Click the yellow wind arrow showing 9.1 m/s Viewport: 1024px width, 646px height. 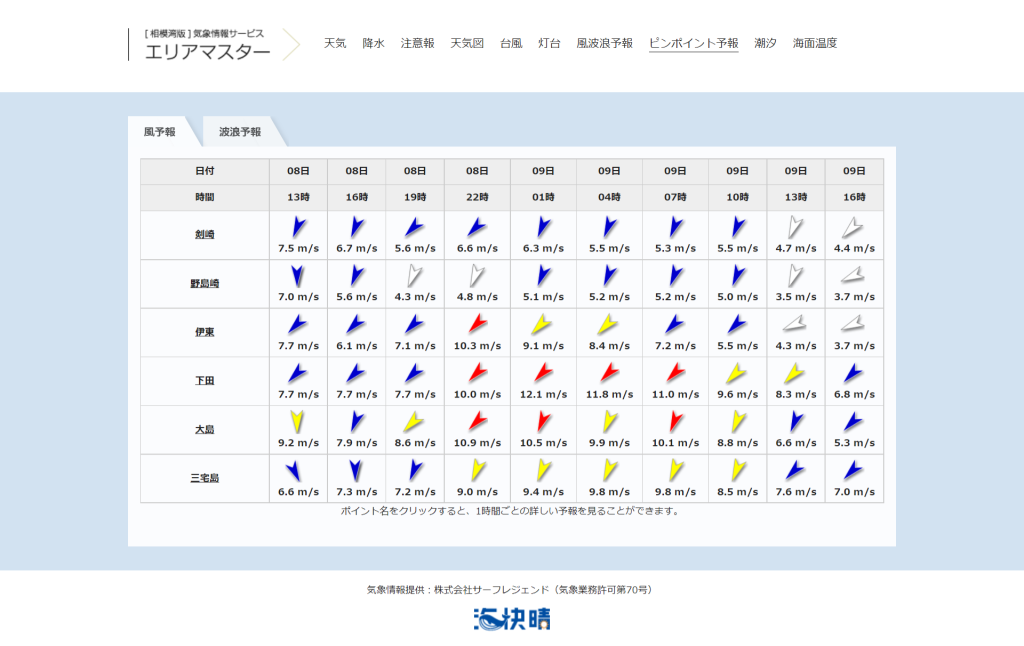[543, 324]
